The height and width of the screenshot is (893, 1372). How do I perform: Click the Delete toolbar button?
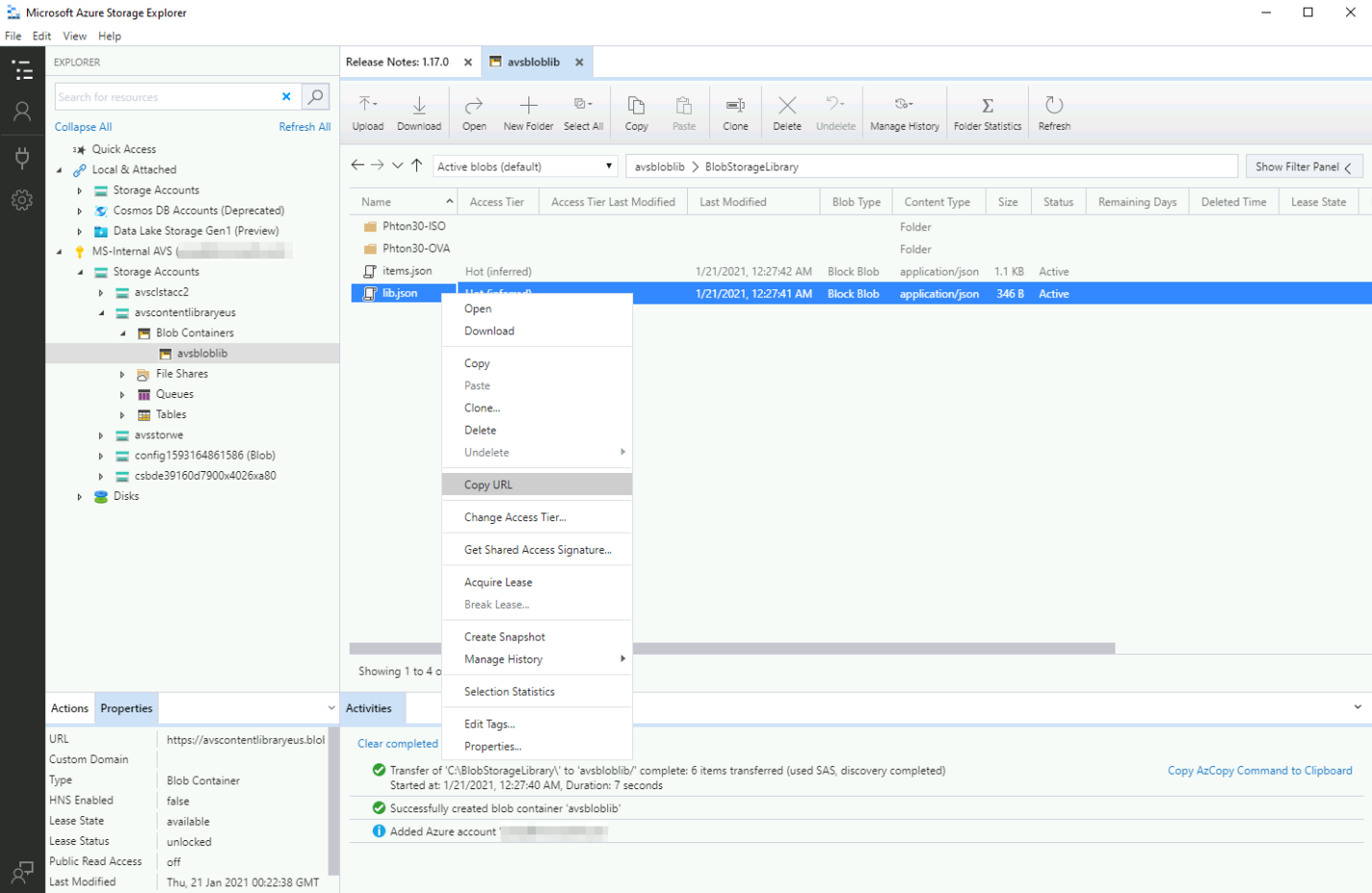pyautogui.click(x=787, y=113)
